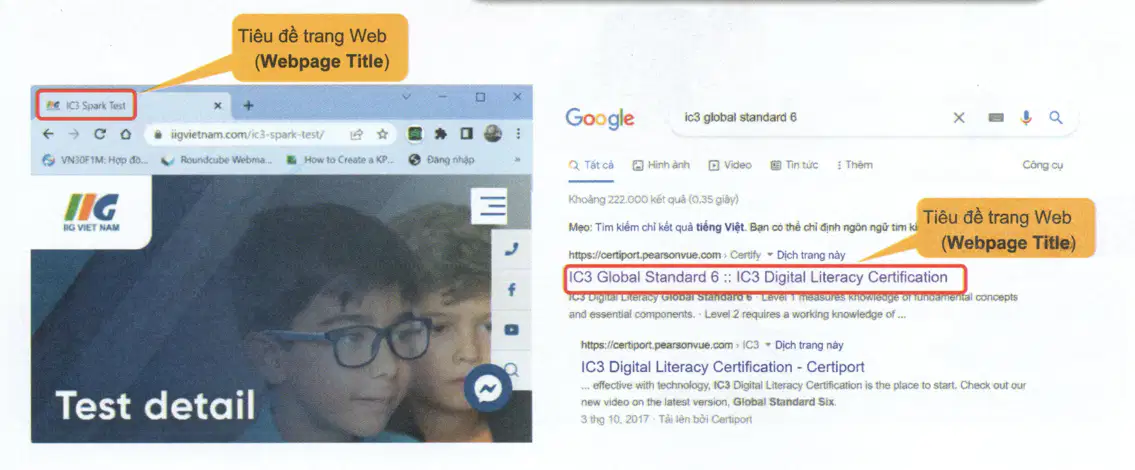This screenshot has height=470, width=1135.
Task: Click the phone contact icon
Action: (x=512, y=250)
